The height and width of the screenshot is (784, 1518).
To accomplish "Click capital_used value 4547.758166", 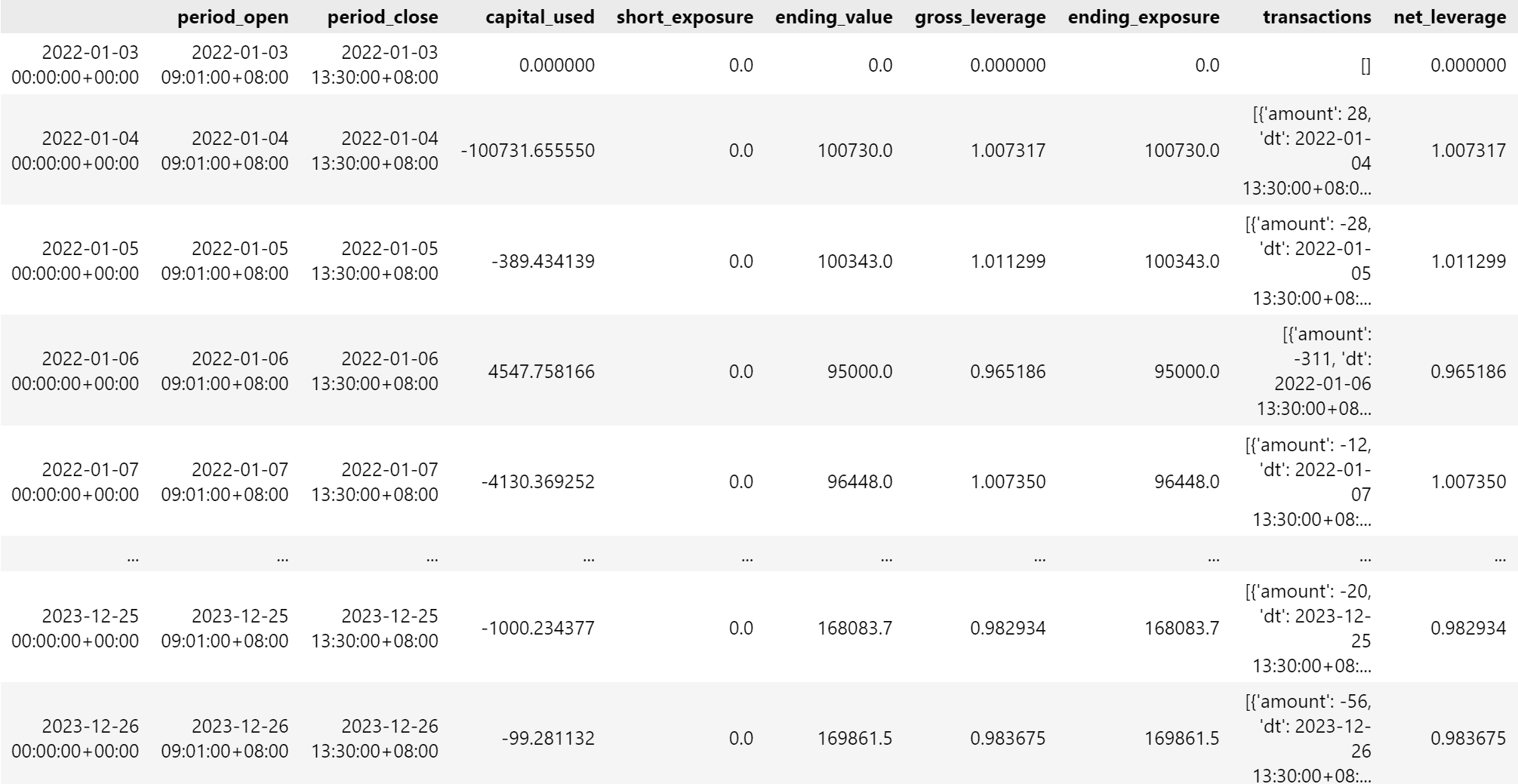I will pos(540,371).
